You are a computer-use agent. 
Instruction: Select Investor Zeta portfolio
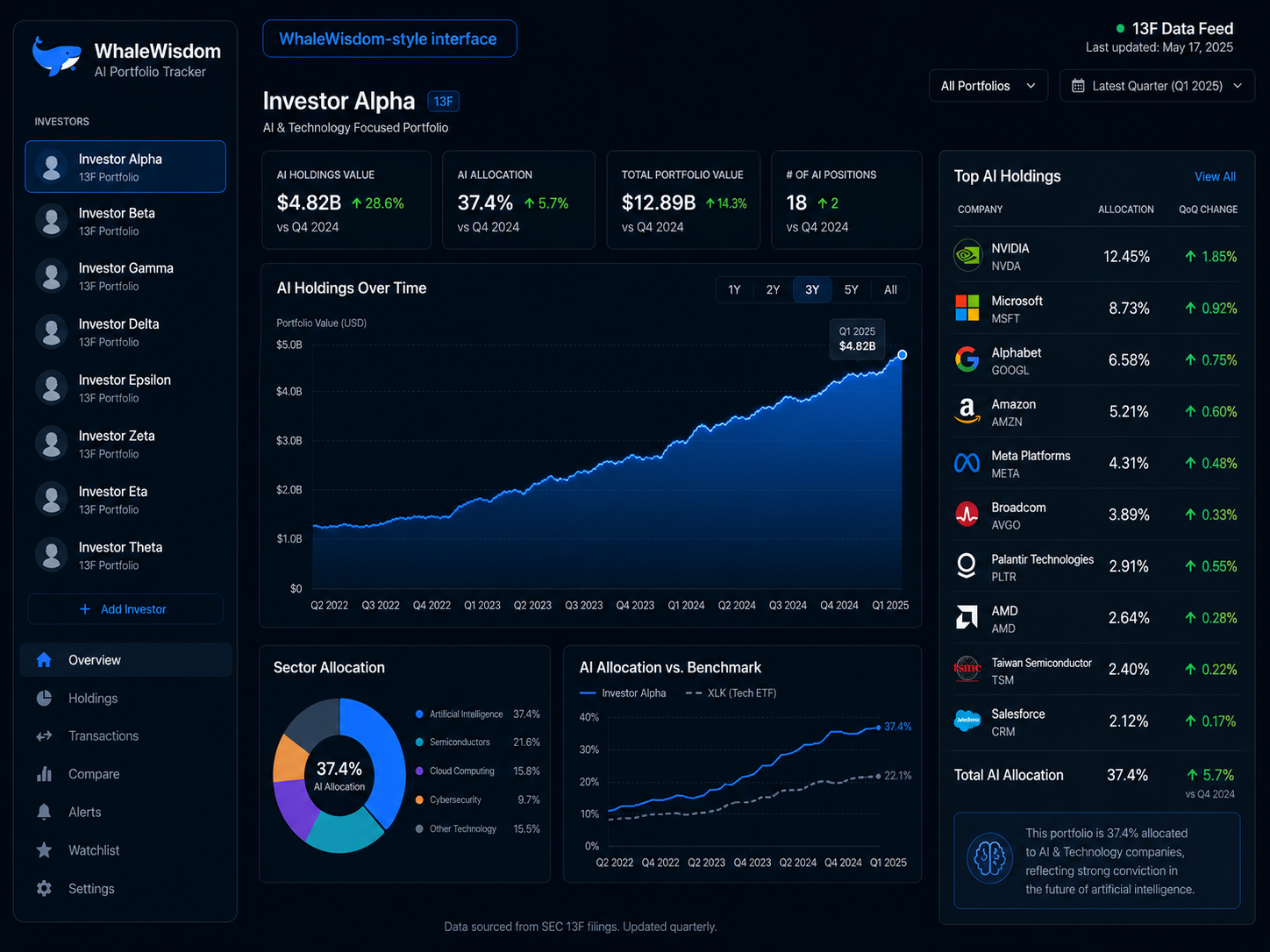tap(125, 444)
